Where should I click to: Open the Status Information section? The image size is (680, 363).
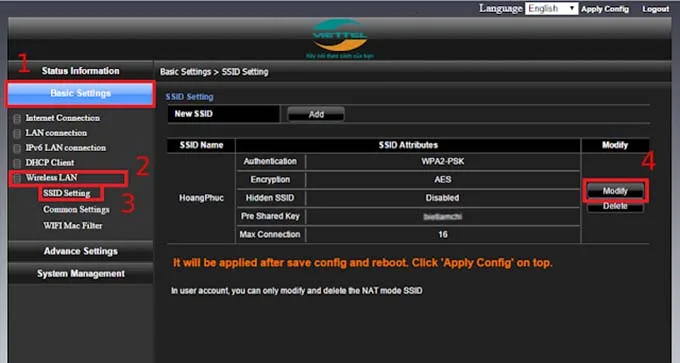(x=81, y=71)
